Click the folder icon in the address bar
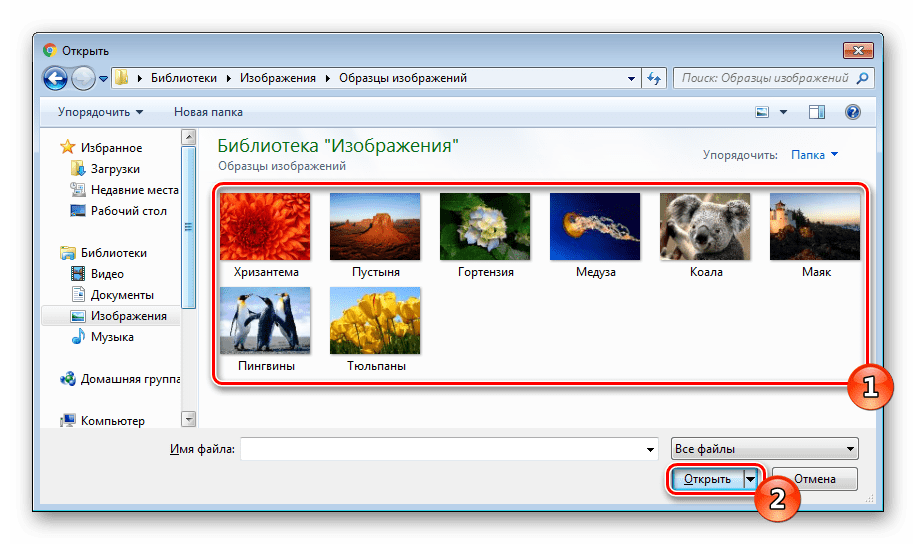Screen dimensions: 916x544 122,78
